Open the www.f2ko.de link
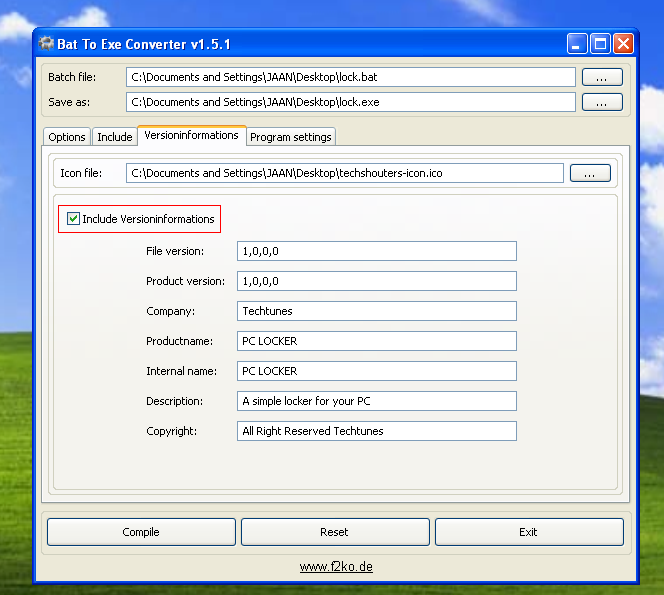 (336, 567)
